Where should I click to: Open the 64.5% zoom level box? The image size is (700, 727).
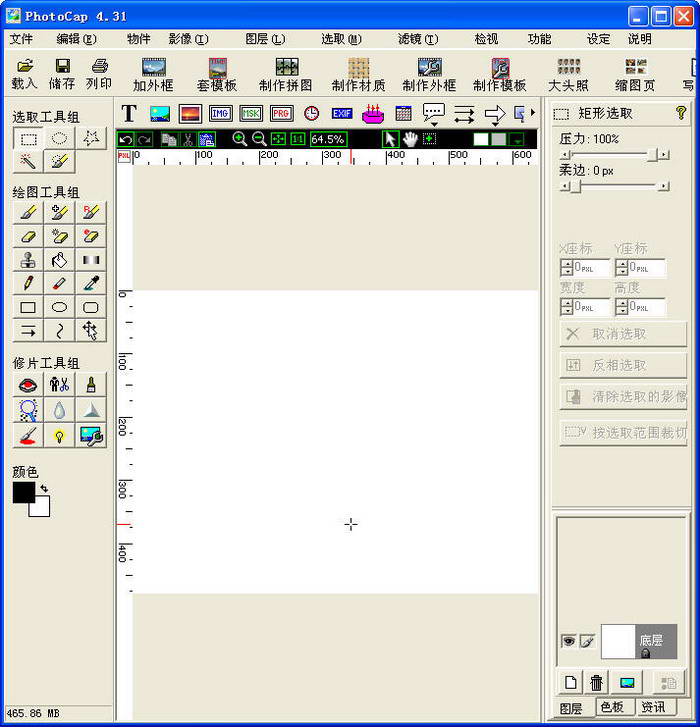[x=328, y=139]
